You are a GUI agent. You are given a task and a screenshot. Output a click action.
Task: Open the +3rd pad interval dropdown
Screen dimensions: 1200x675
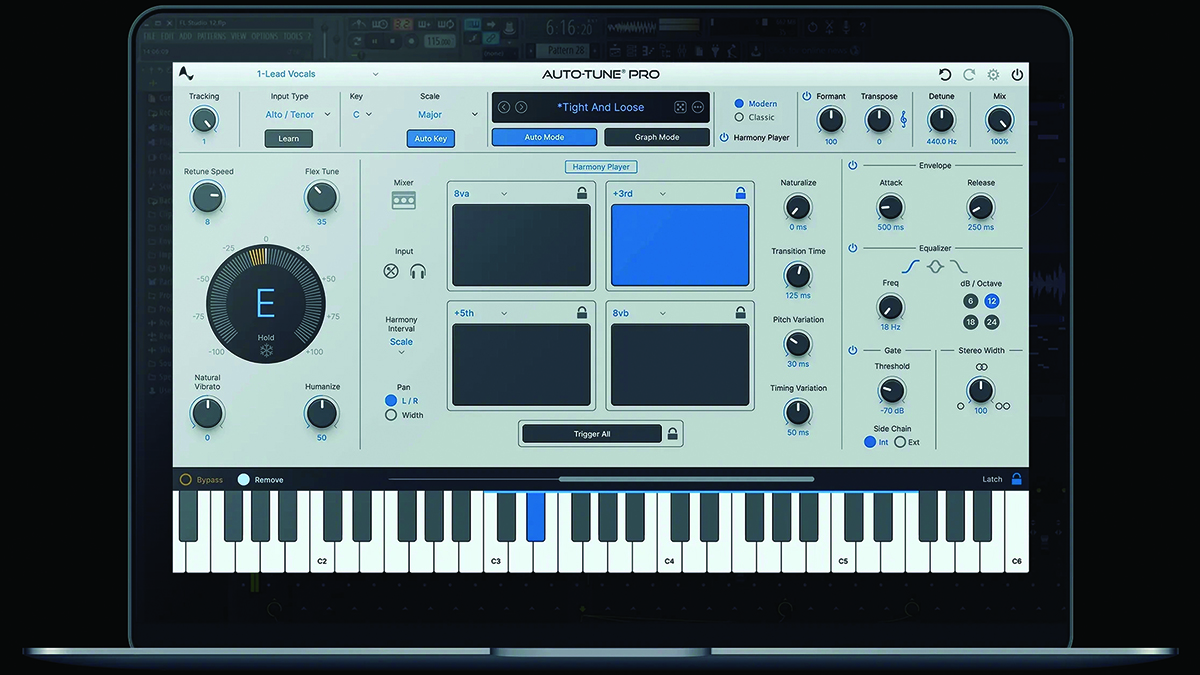tap(640, 193)
